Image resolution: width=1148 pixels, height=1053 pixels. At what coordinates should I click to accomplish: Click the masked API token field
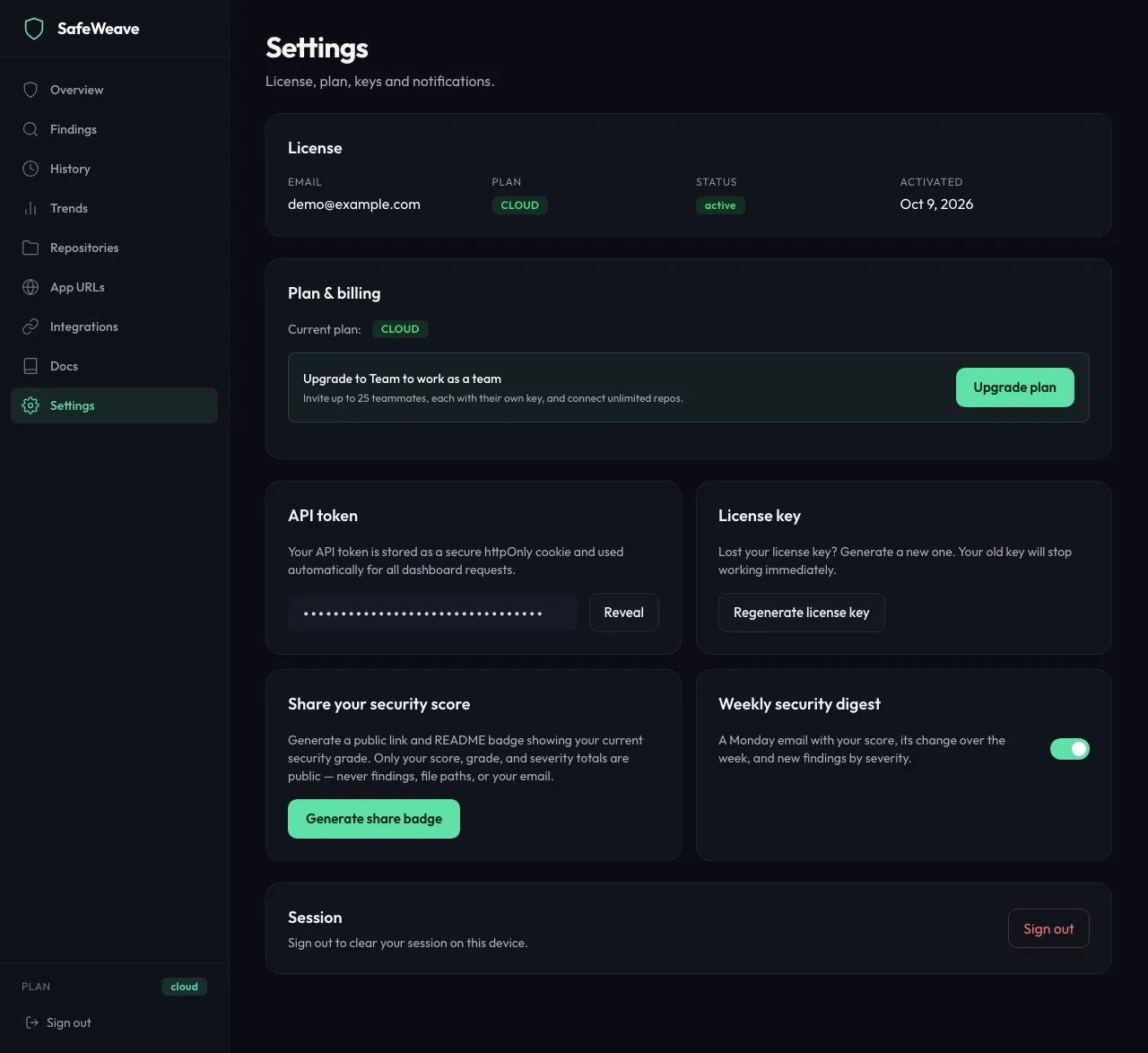tap(433, 613)
